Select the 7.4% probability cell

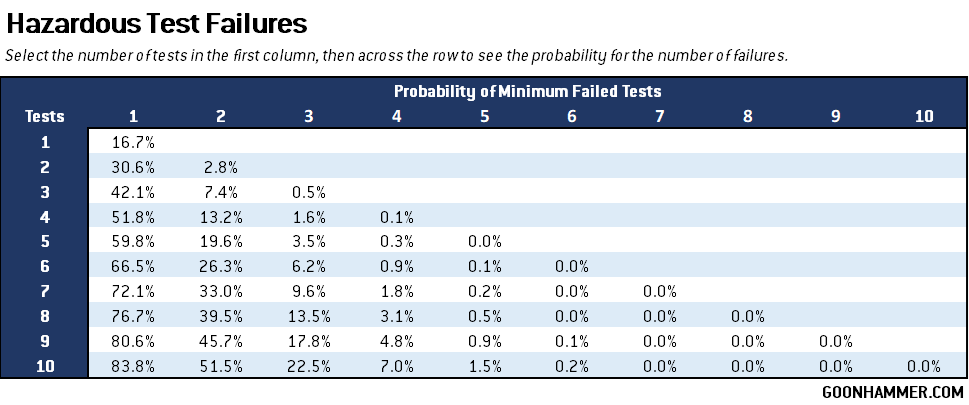(221, 191)
